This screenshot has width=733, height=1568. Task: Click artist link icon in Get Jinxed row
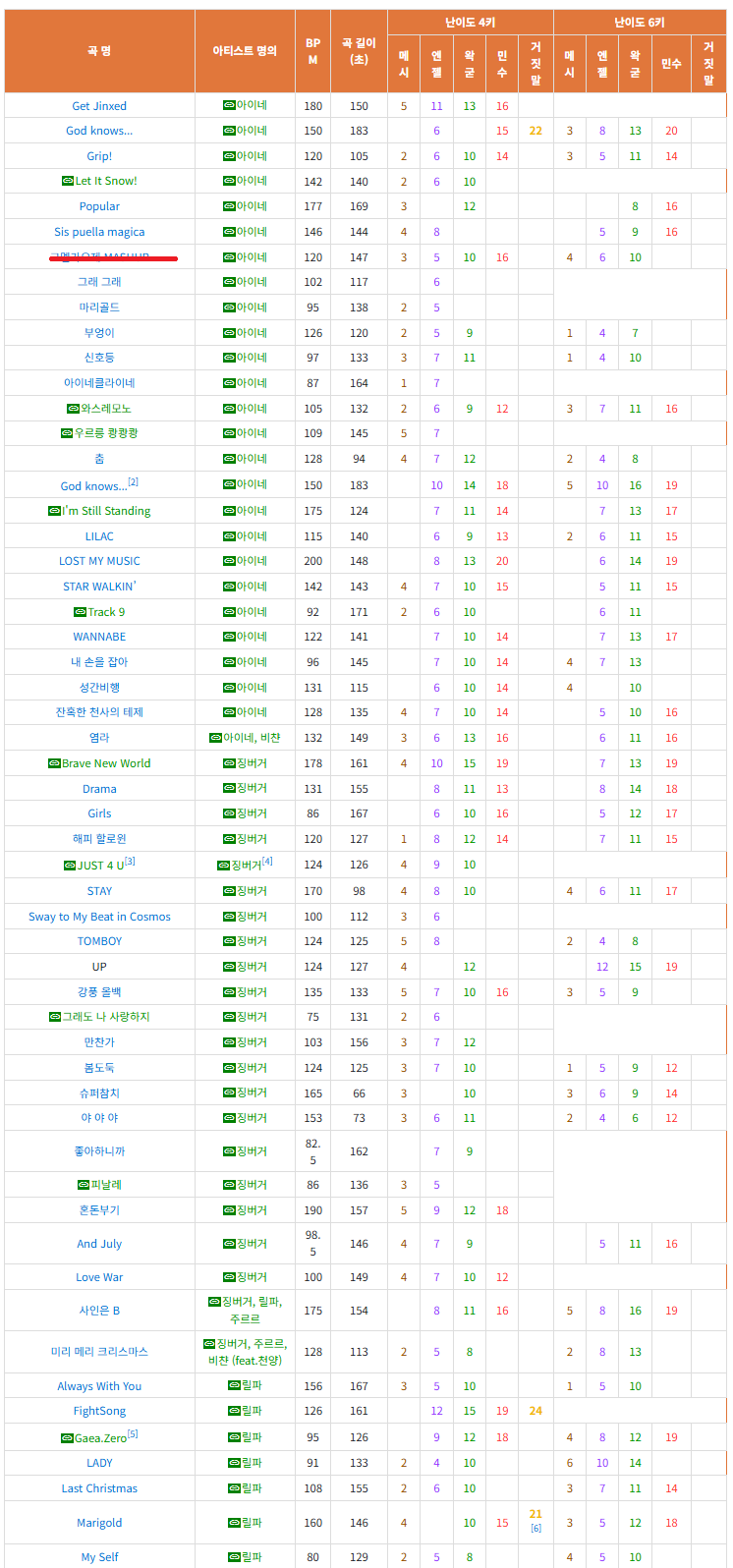pos(228,105)
